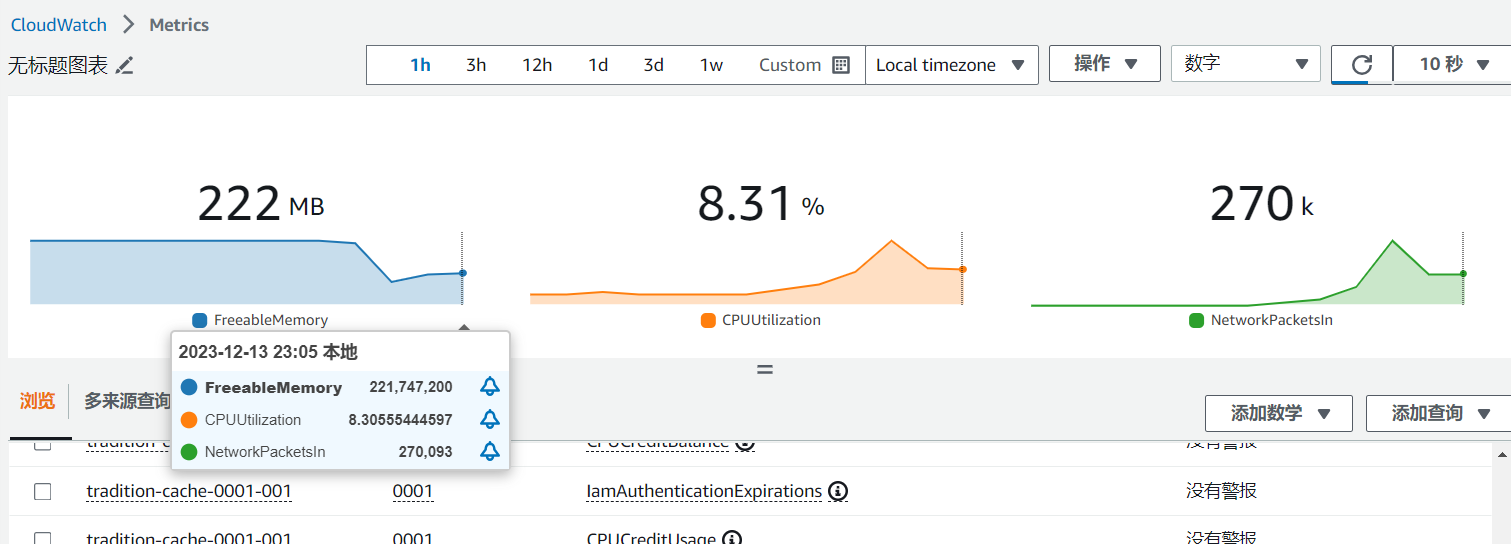Click the green NetworkPacketsIn legend swatch
1511x544 pixels.
click(1197, 320)
